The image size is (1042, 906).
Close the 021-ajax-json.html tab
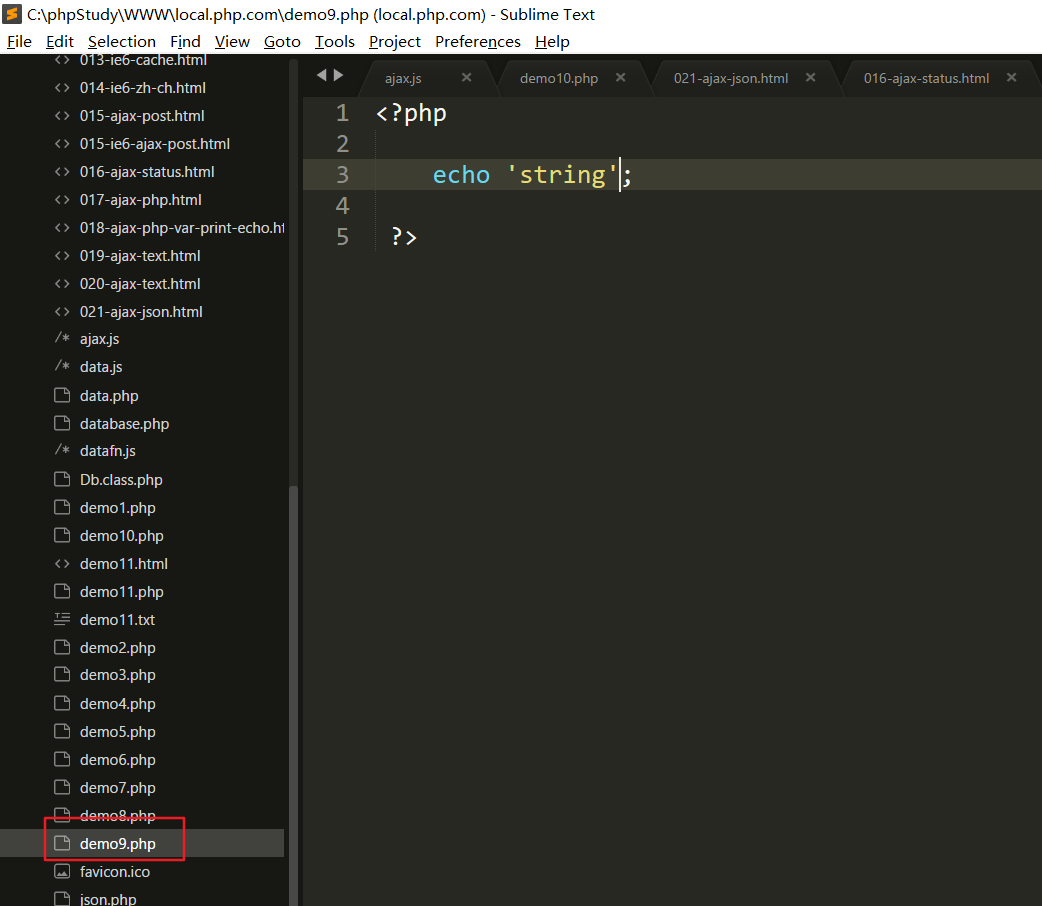pyautogui.click(x=810, y=78)
